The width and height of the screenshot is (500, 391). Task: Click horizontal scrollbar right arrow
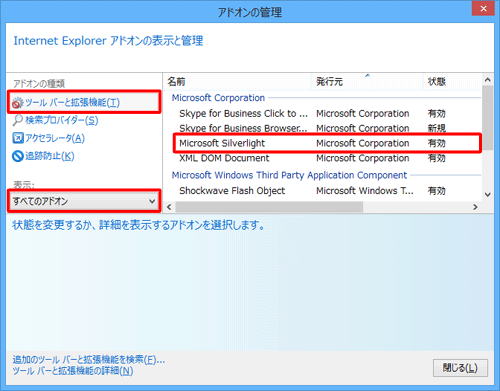(x=475, y=207)
